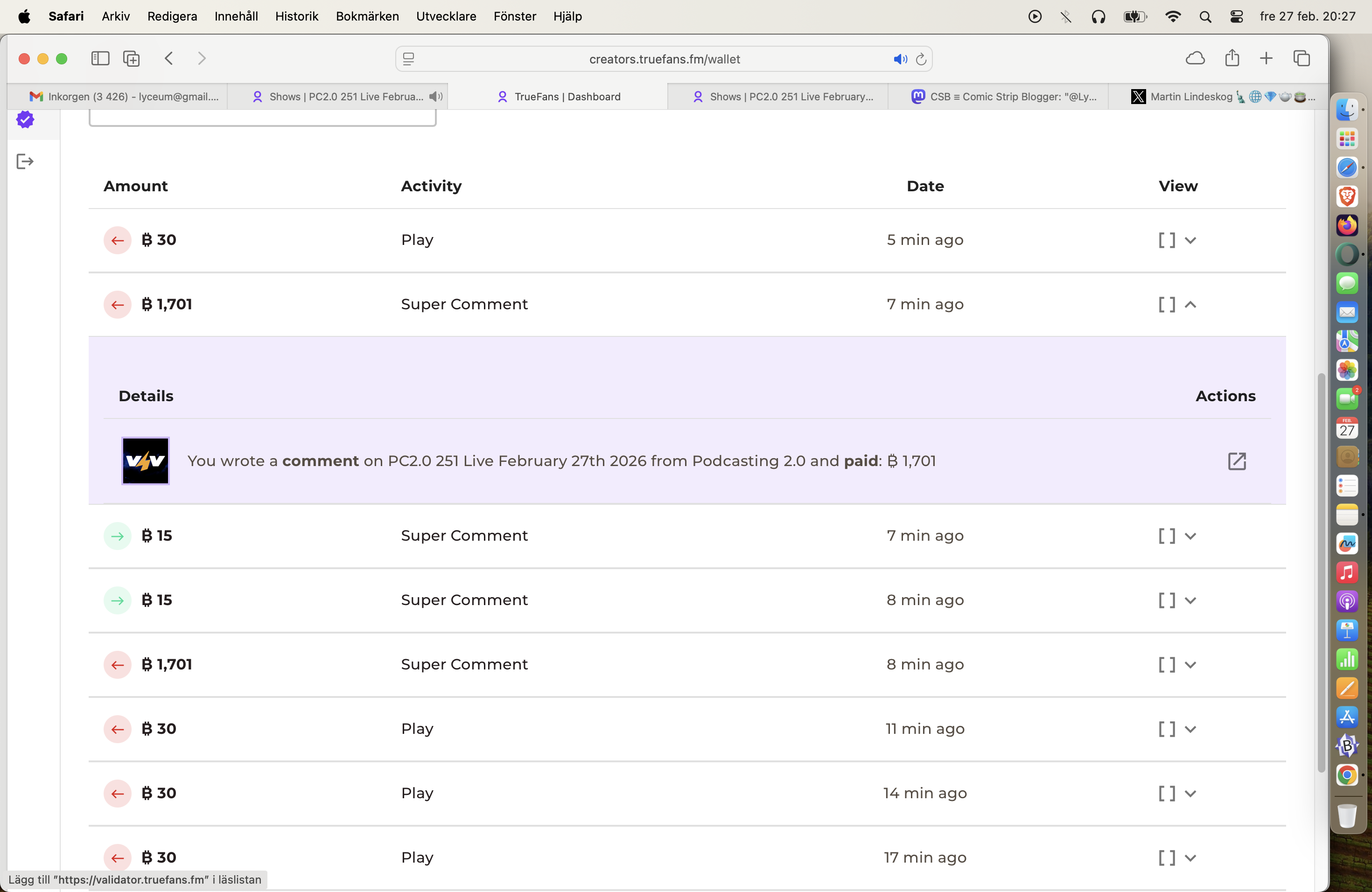1372x892 pixels.
Task: Collapse the 1,701 Super Comment details
Action: coord(1190,304)
